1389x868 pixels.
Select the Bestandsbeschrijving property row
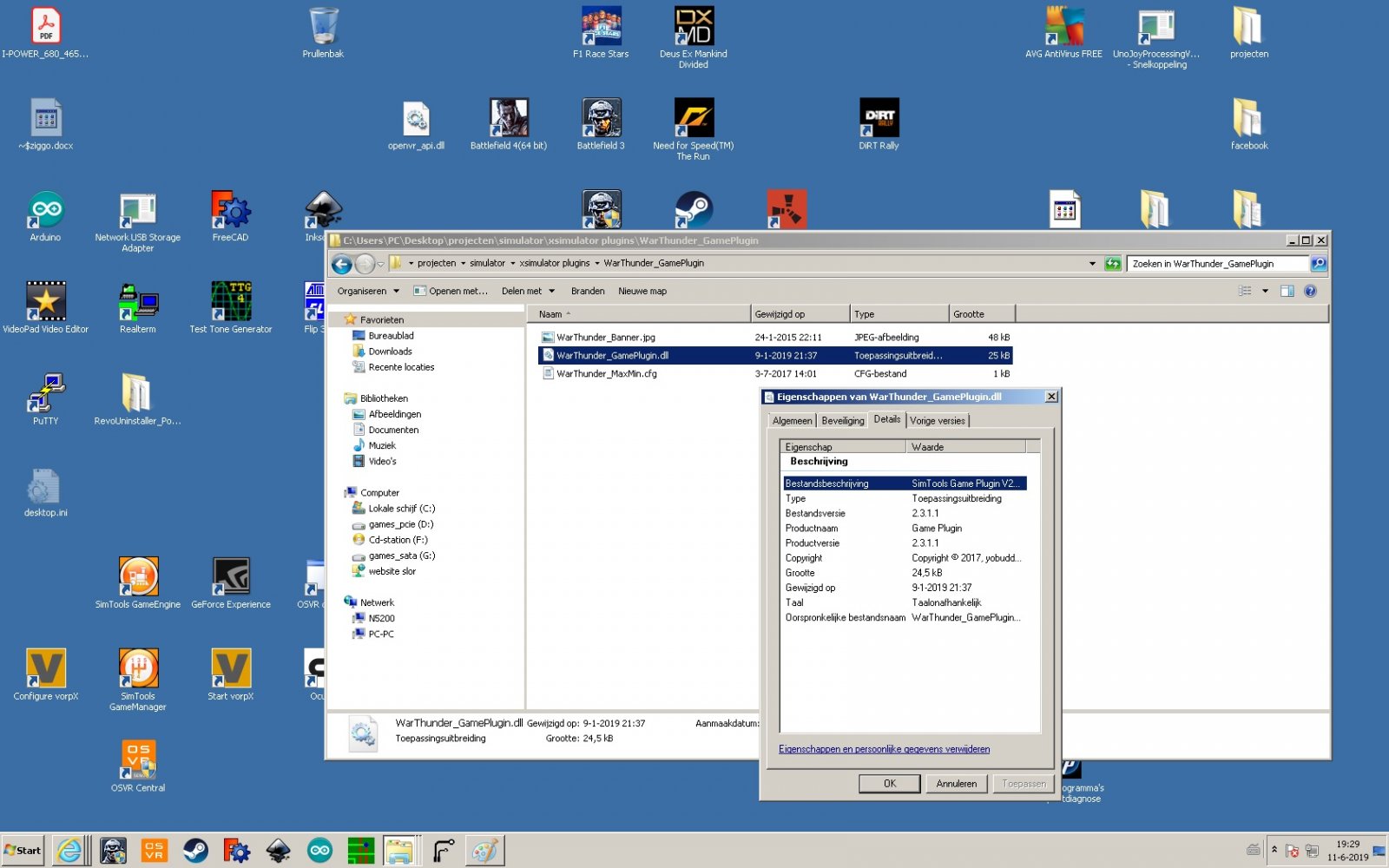coord(905,483)
